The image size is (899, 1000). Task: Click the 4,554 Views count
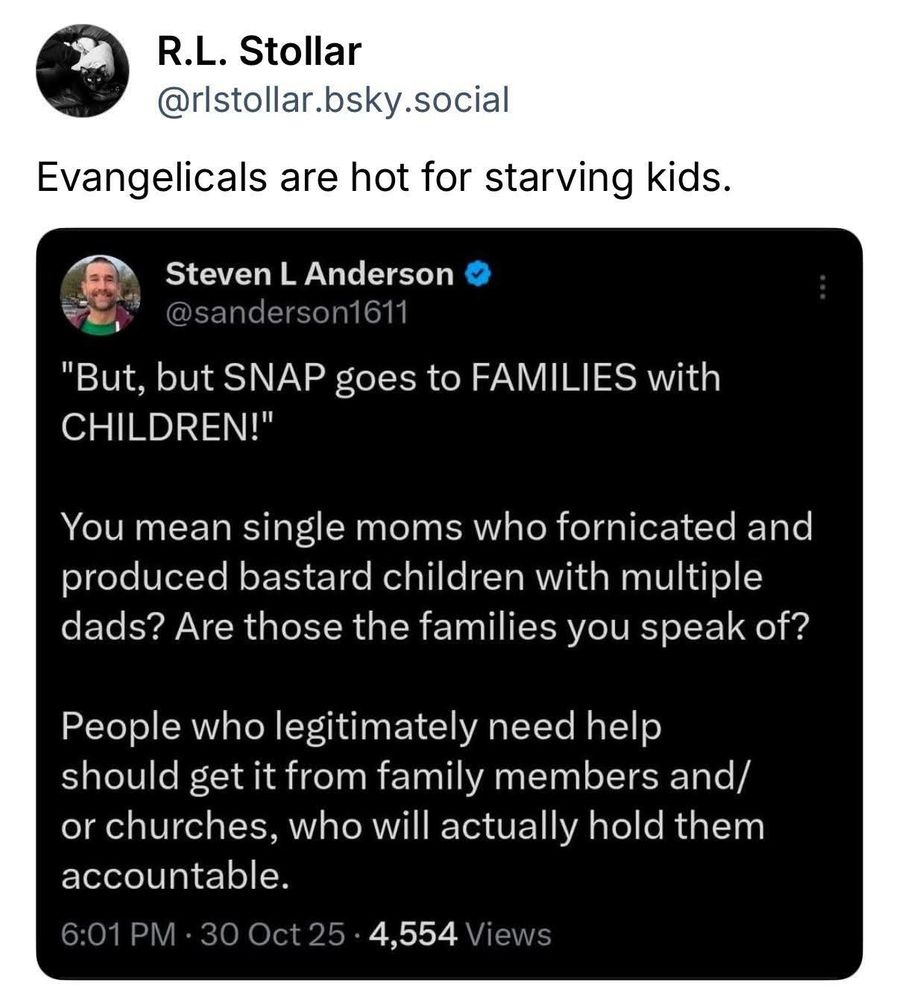(x=460, y=935)
